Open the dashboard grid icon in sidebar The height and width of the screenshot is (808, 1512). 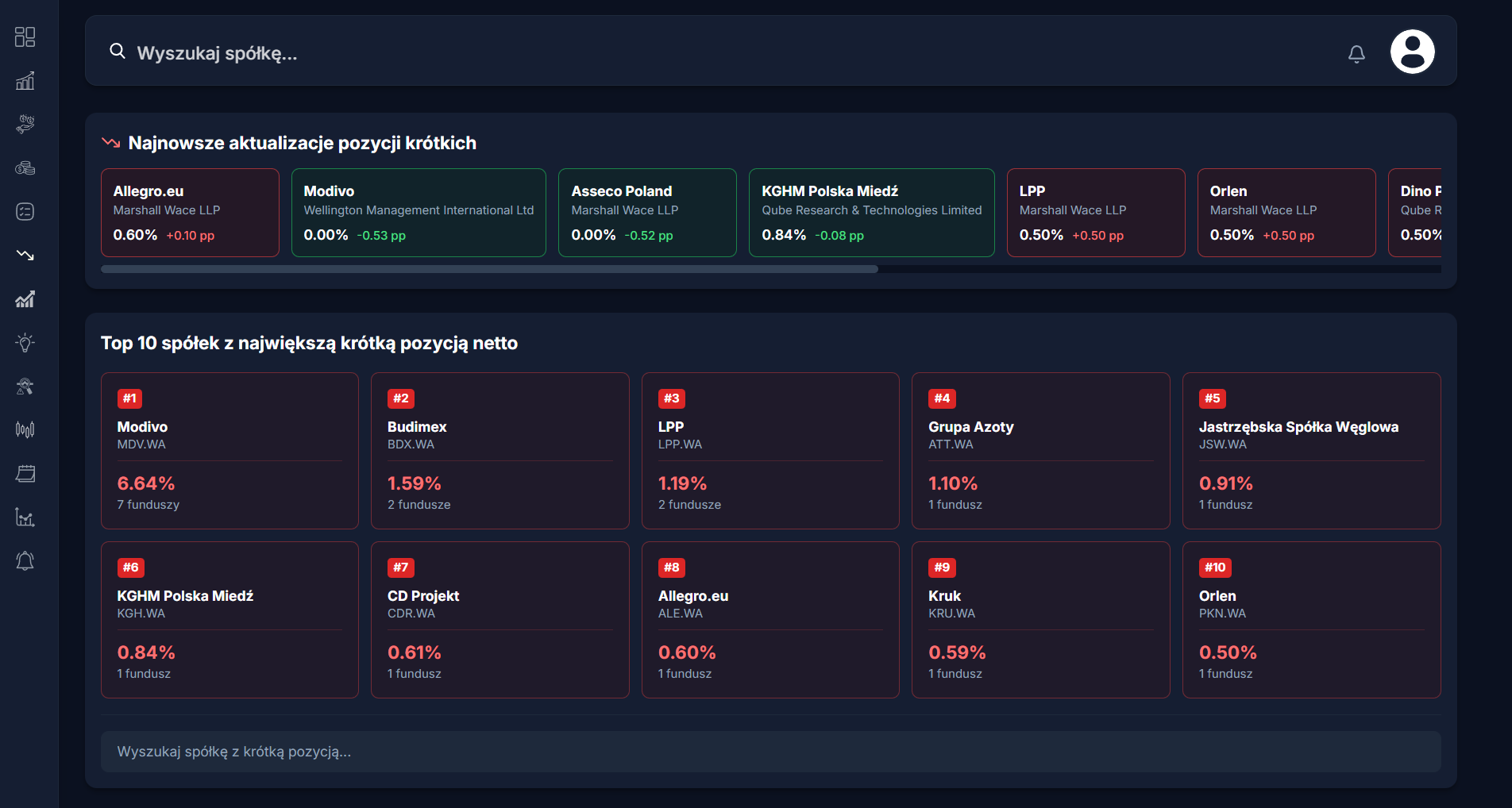coord(25,37)
